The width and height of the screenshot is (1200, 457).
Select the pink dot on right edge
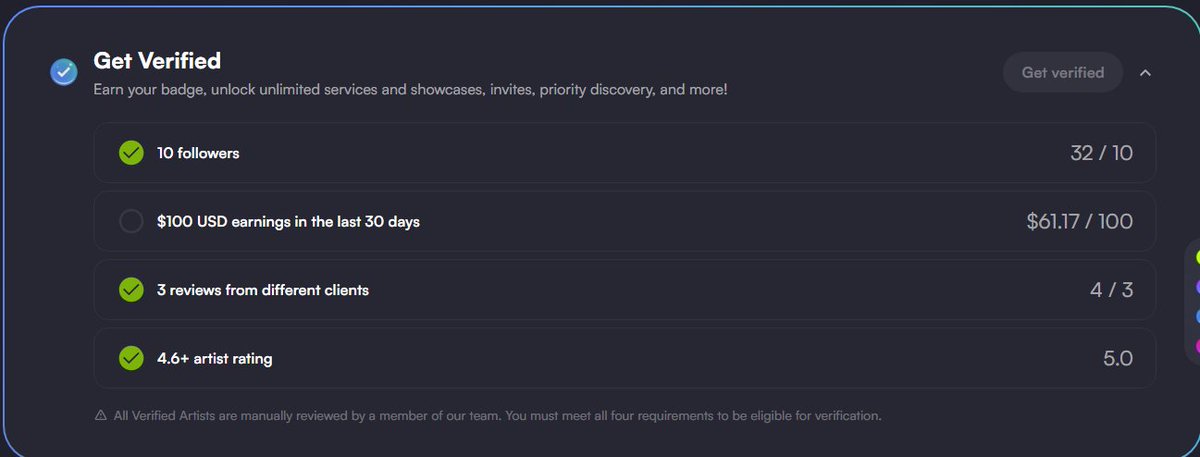click(x=1197, y=346)
